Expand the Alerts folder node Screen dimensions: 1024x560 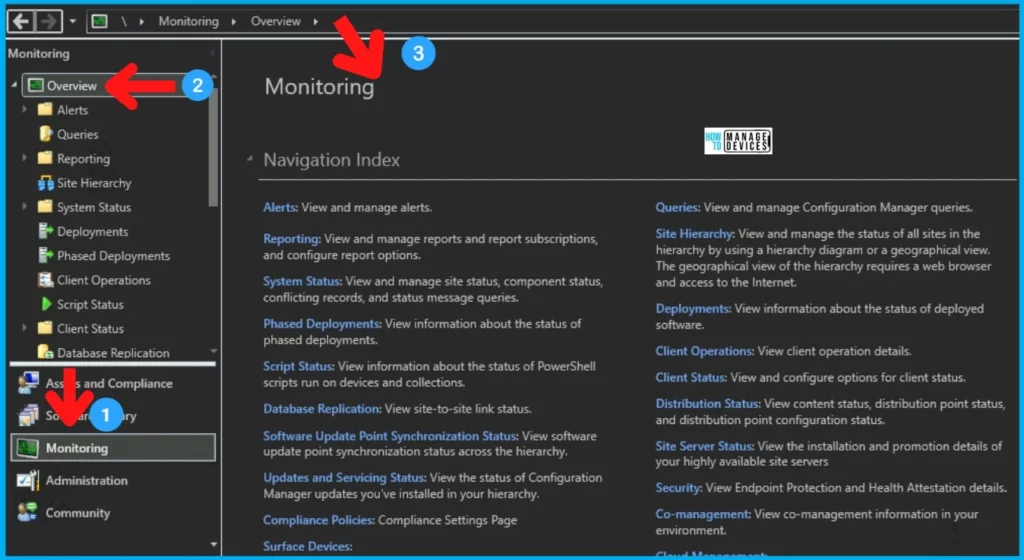[x=25, y=110]
